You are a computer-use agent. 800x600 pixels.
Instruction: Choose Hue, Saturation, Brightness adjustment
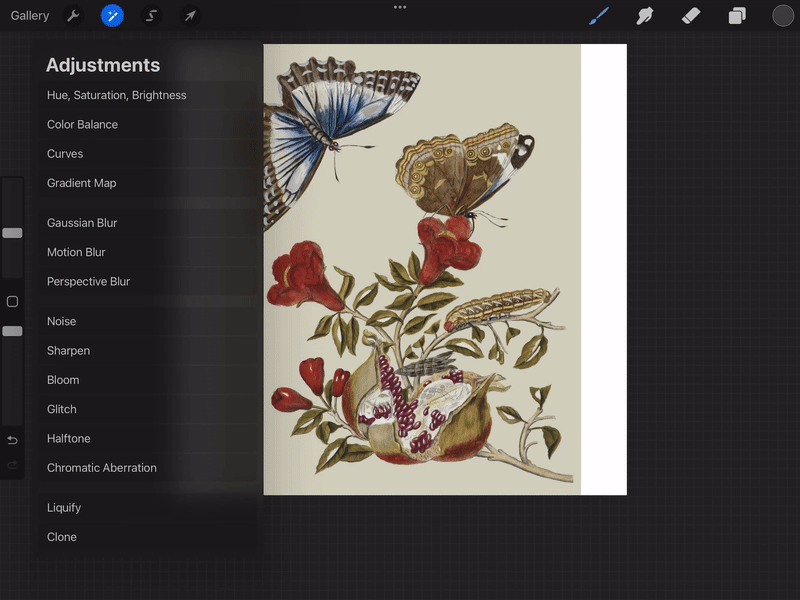click(x=117, y=96)
